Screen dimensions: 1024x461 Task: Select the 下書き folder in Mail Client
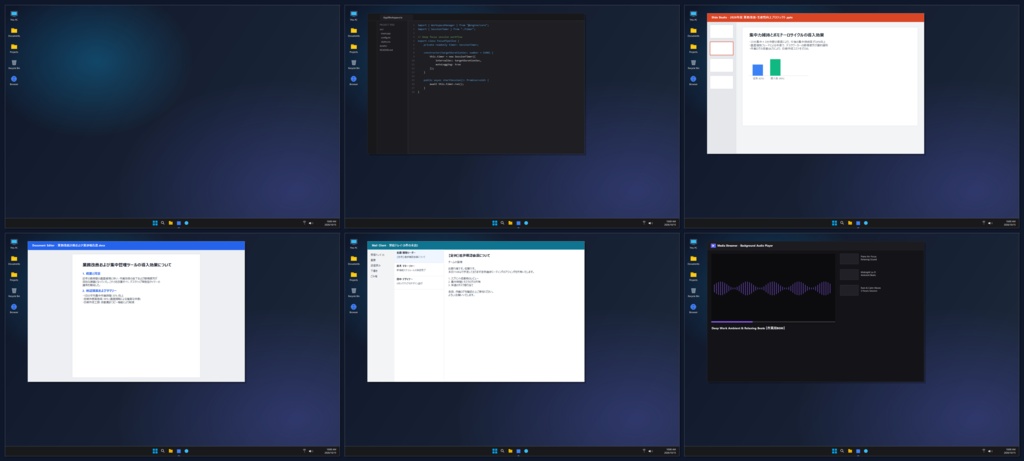point(374,270)
